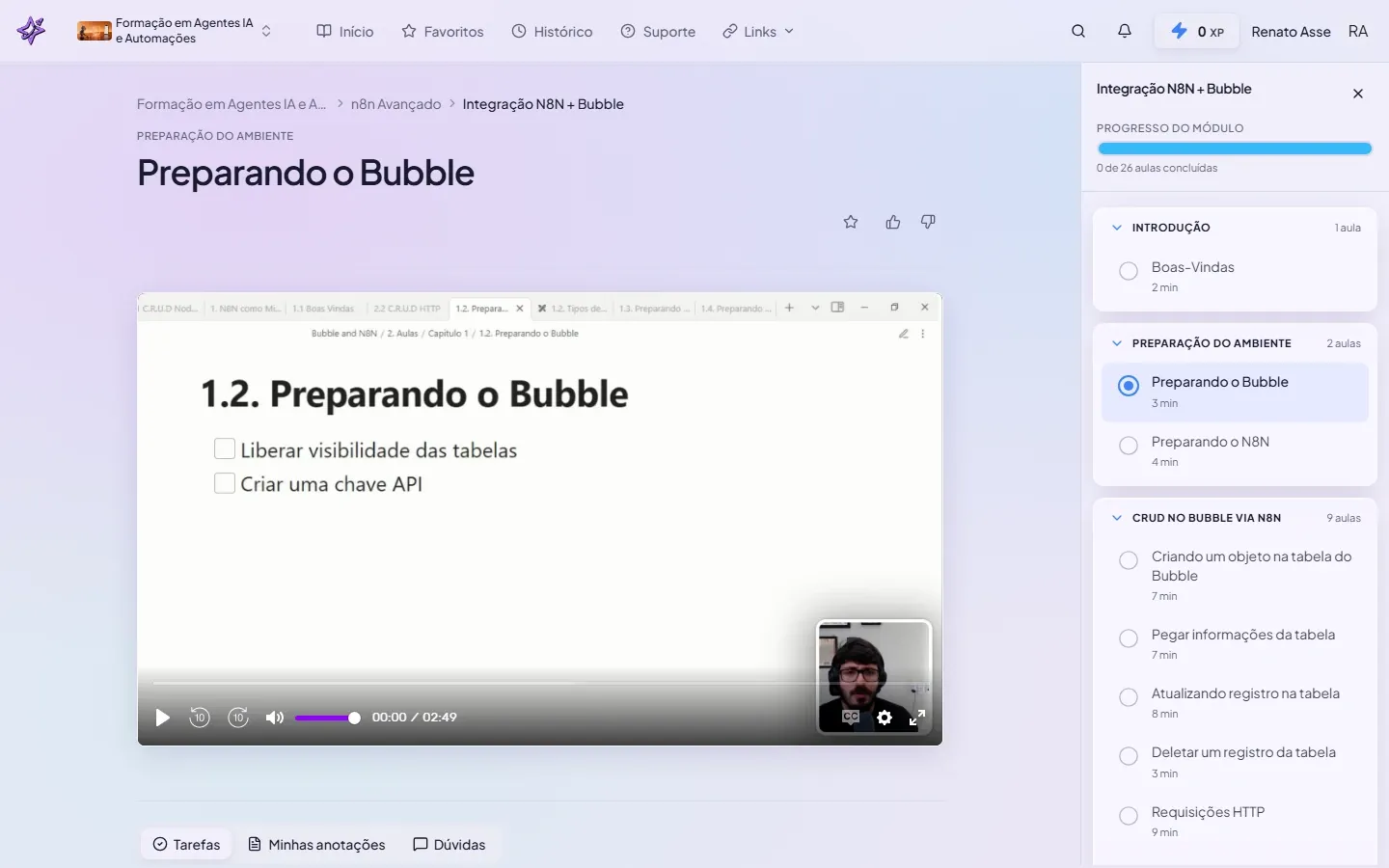The width and height of the screenshot is (1389, 868).
Task: Enter fullscreen video mode
Action: tap(917, 718)
